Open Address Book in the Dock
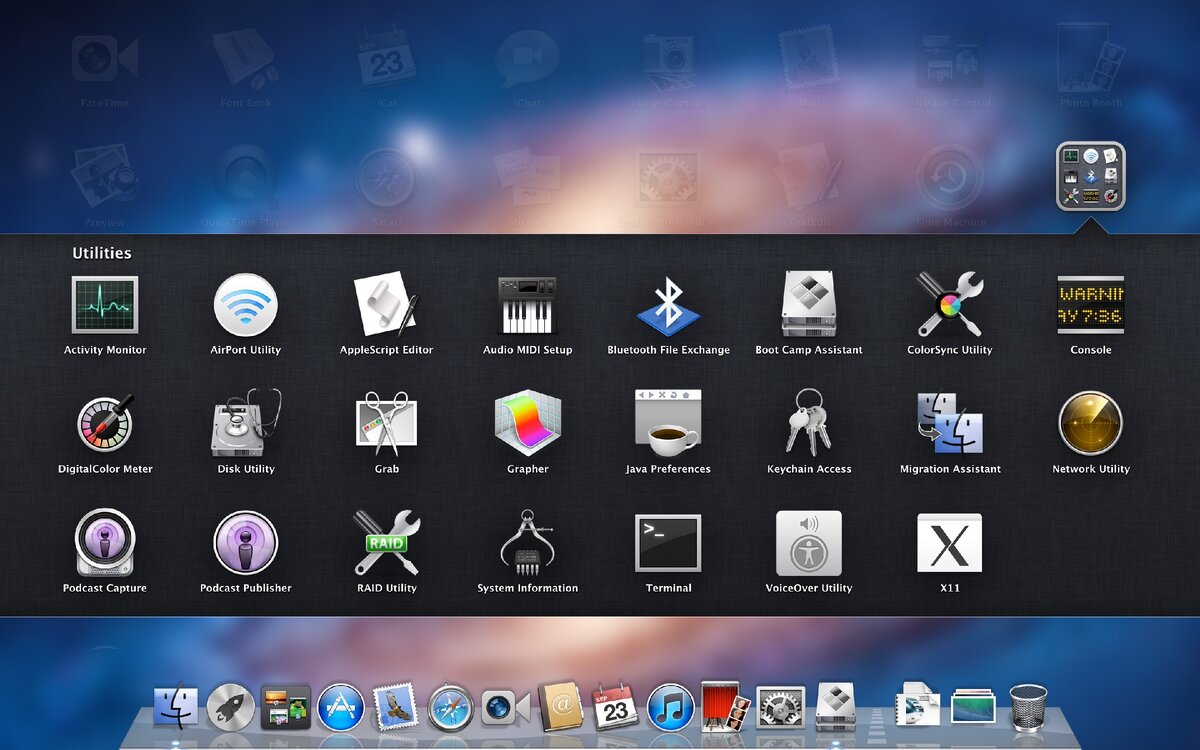 pos(560,707)
